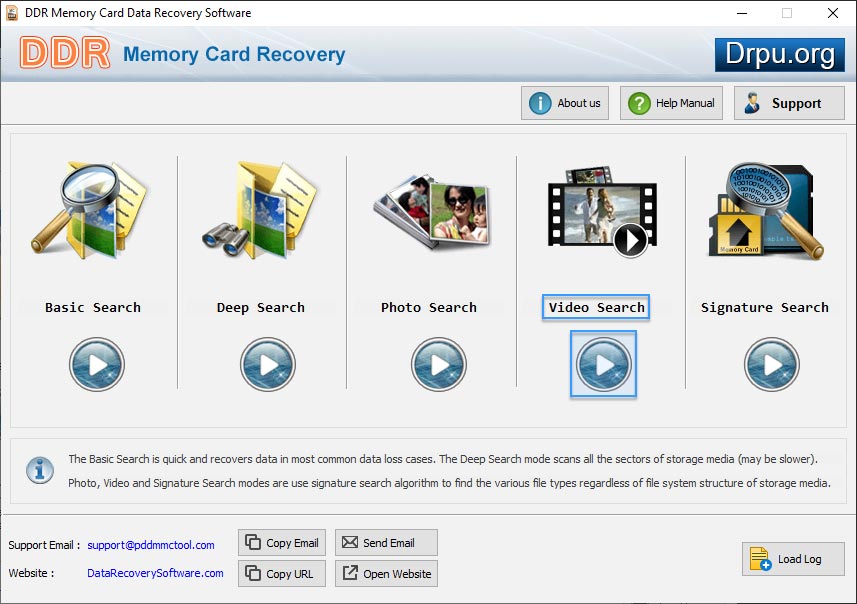Copy the website URL
This screenshot has height=604, width=857.
click(x=282, y=574)
